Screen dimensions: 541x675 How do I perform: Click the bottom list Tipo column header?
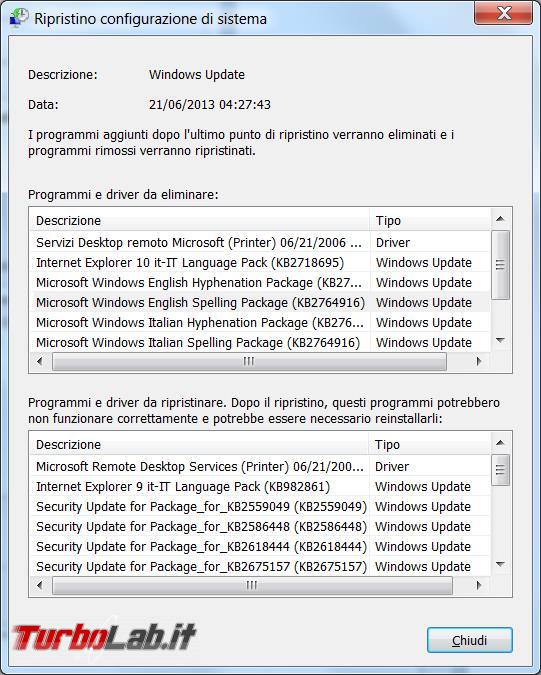[430, 444]
